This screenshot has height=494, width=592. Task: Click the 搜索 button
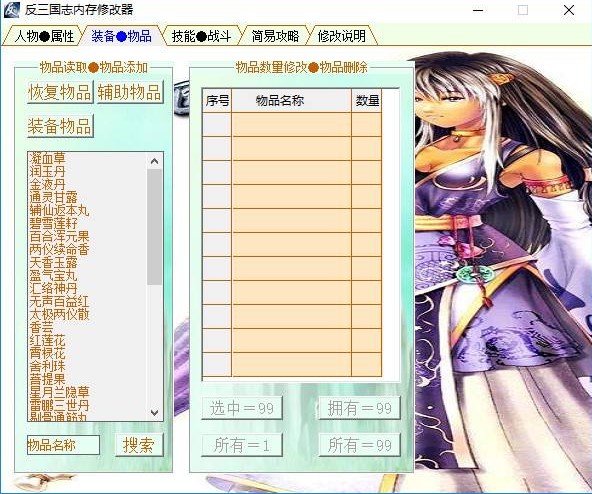click(x=139, y=445)
